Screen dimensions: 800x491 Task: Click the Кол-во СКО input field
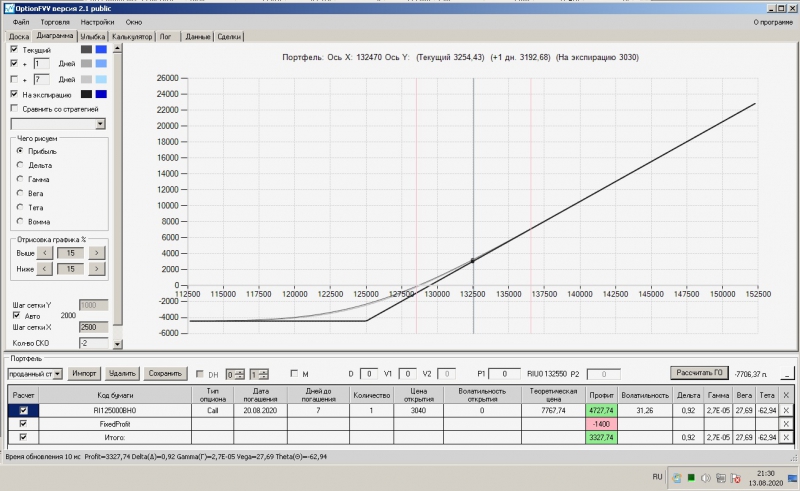(93, 342)
